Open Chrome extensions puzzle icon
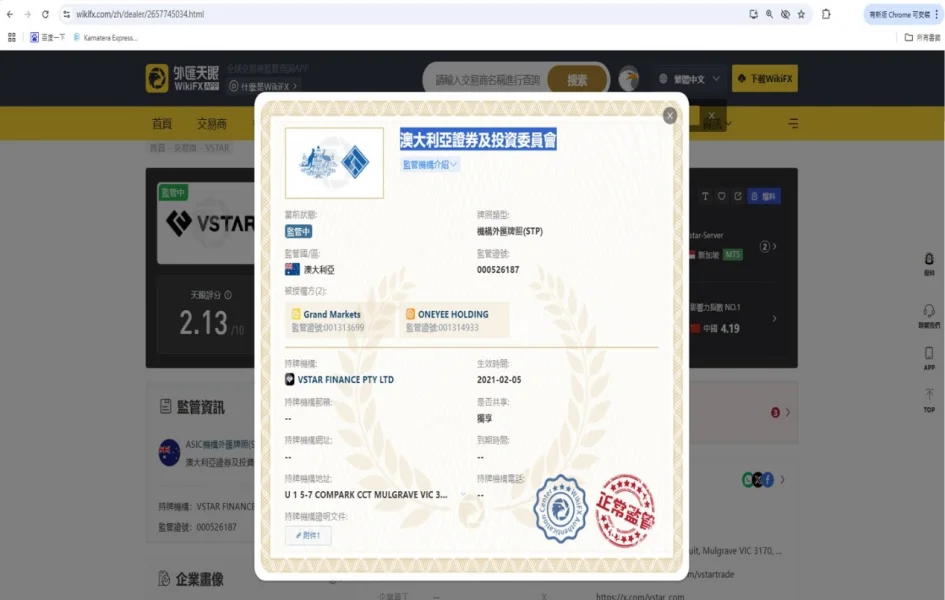945x600 pixels. 826,14
